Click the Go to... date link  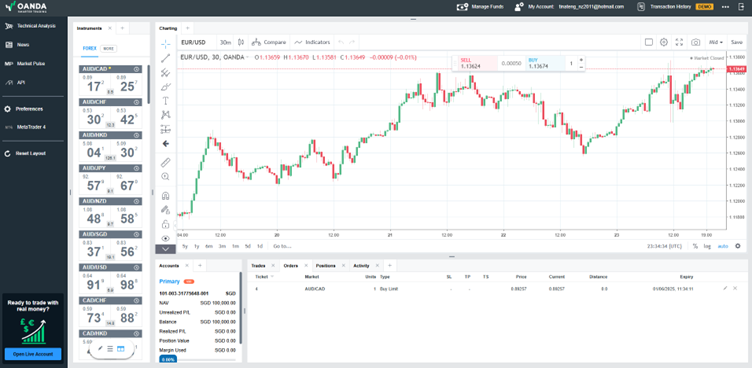click(282, 246)
